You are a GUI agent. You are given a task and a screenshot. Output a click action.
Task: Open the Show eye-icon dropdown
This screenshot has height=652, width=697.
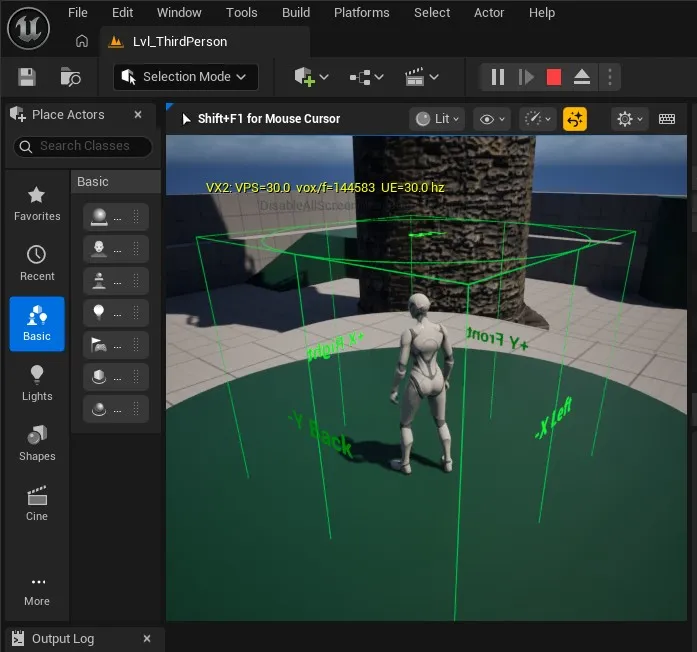coord(492,119)
